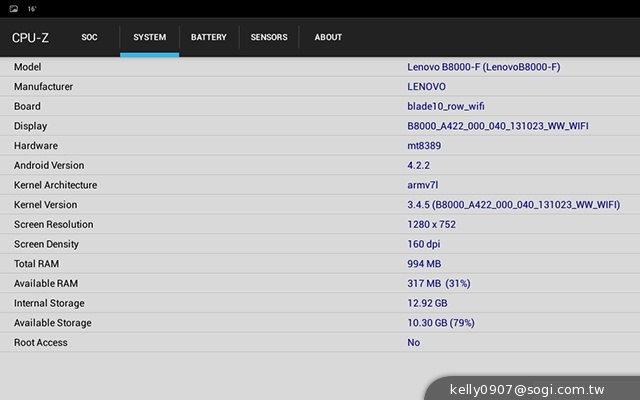Select the Board row
The width and height of the screenshot is (640, 400).
[320, 106]
